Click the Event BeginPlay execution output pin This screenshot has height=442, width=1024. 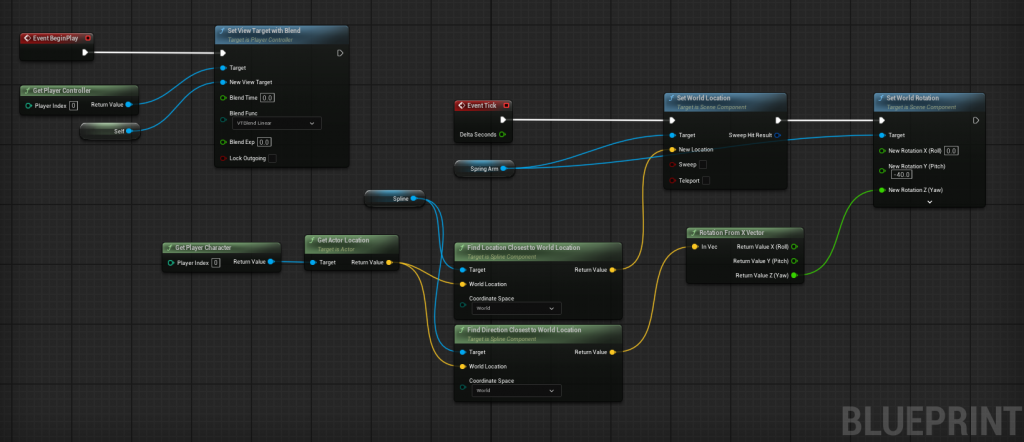coord(85,53)
